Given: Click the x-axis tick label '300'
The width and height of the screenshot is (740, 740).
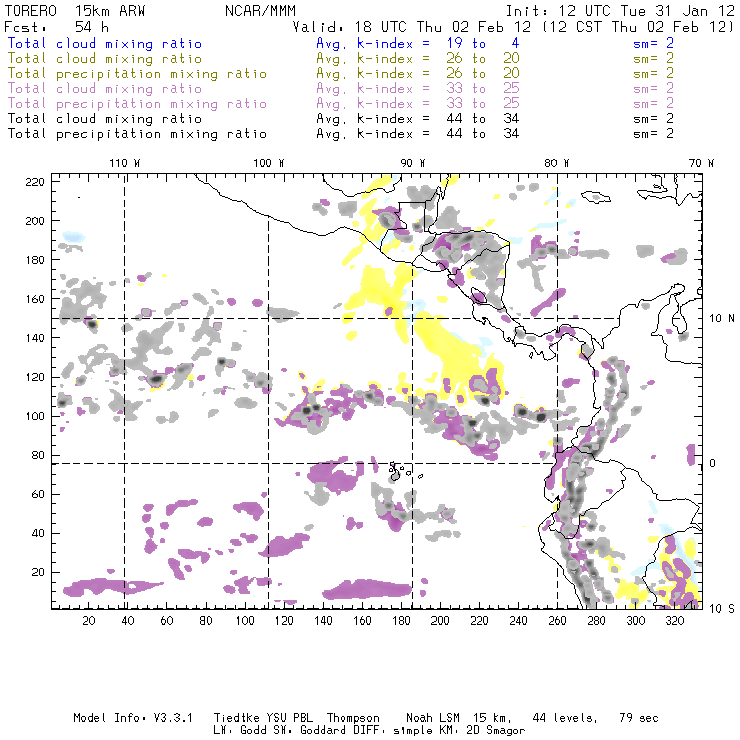Looking at the screenshot, I should click(x=636, y=621).
